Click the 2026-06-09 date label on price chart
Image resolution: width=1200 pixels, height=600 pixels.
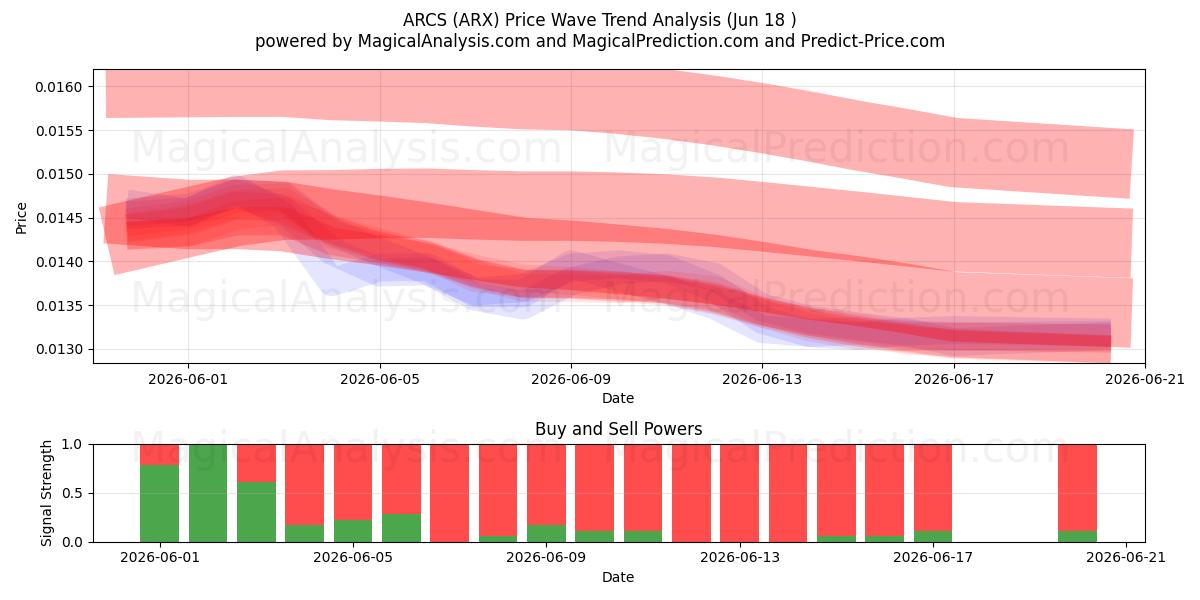571,379
